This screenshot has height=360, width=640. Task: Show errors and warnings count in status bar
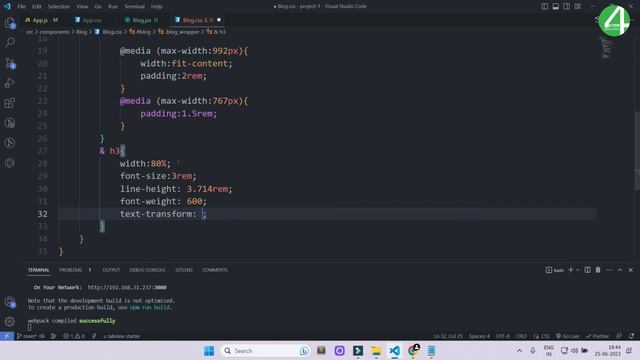coord(74,336)
